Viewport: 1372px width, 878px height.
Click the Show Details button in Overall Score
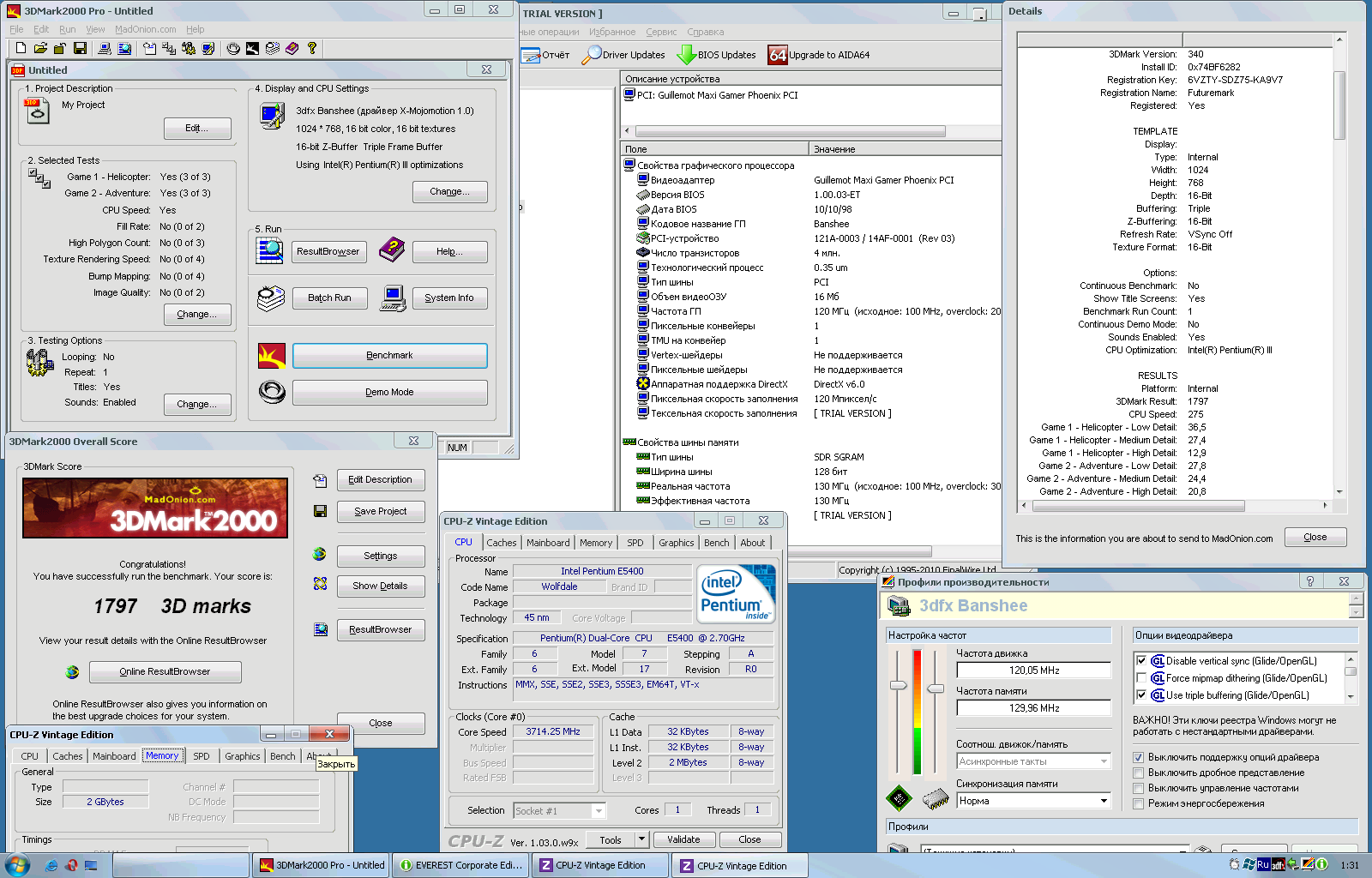click(381, 586)
